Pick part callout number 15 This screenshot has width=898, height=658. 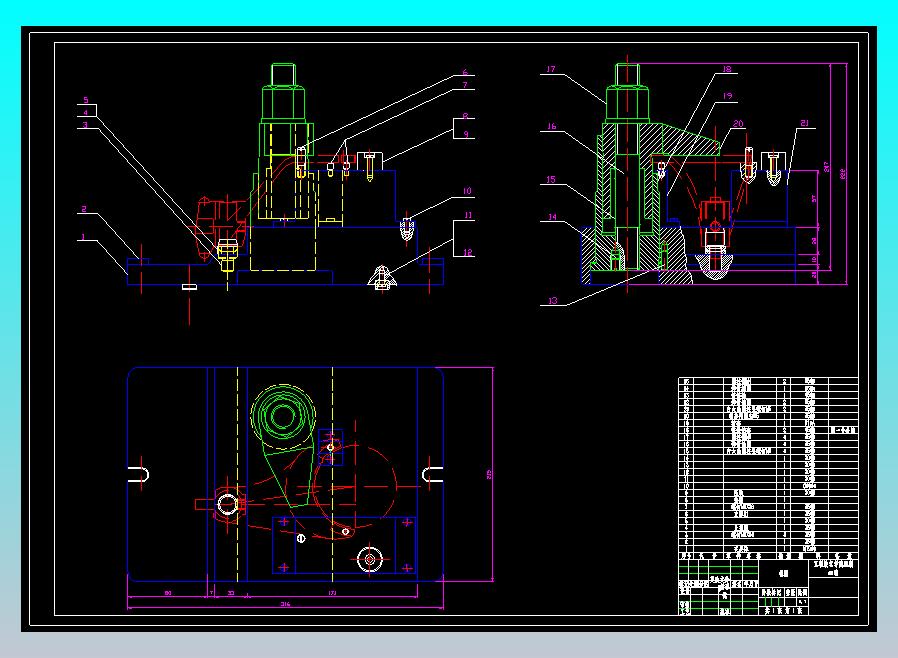coord(551,179)
